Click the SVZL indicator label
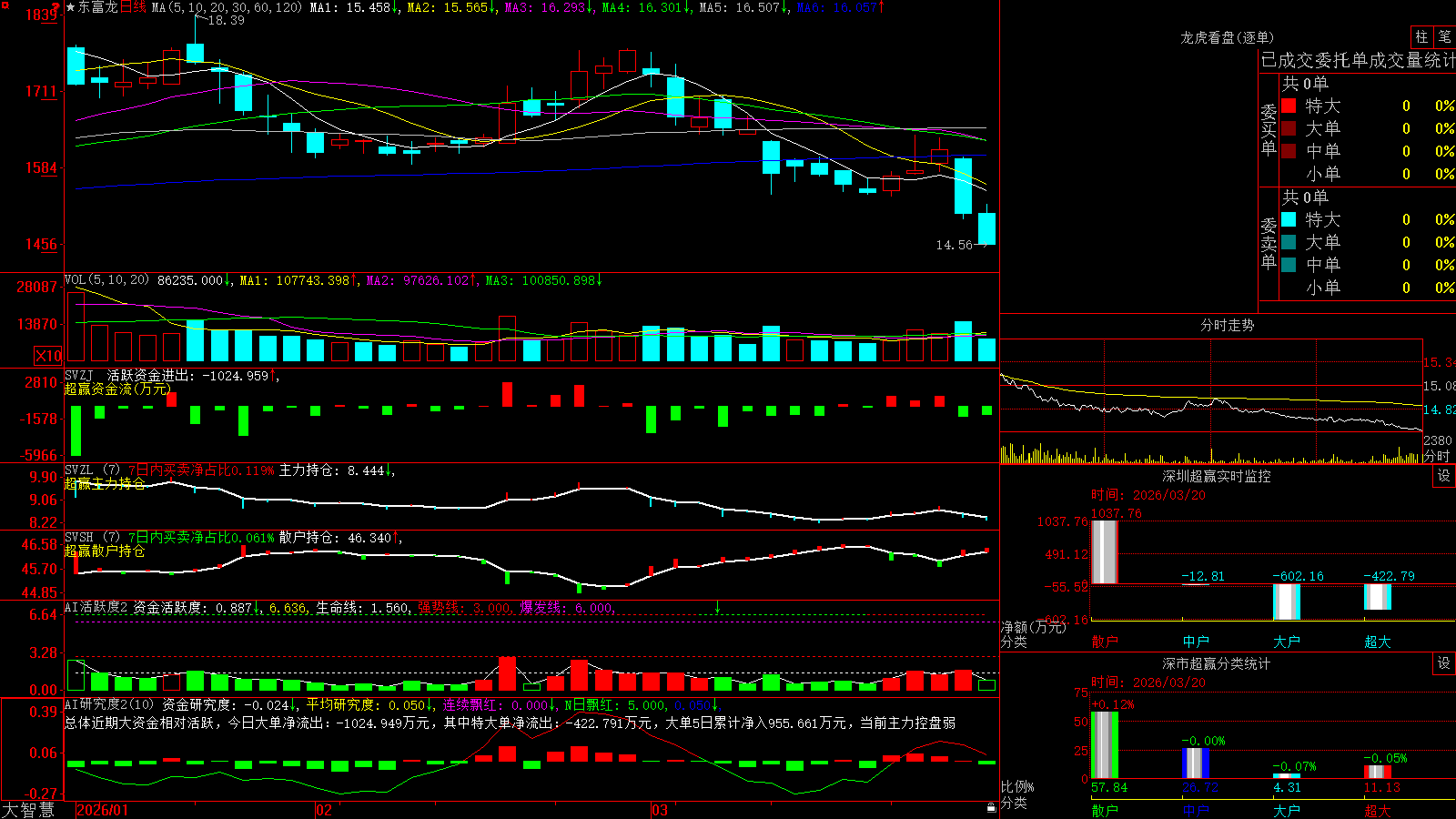The height and width of the screenshot is (819, 1456). (79, 470)
